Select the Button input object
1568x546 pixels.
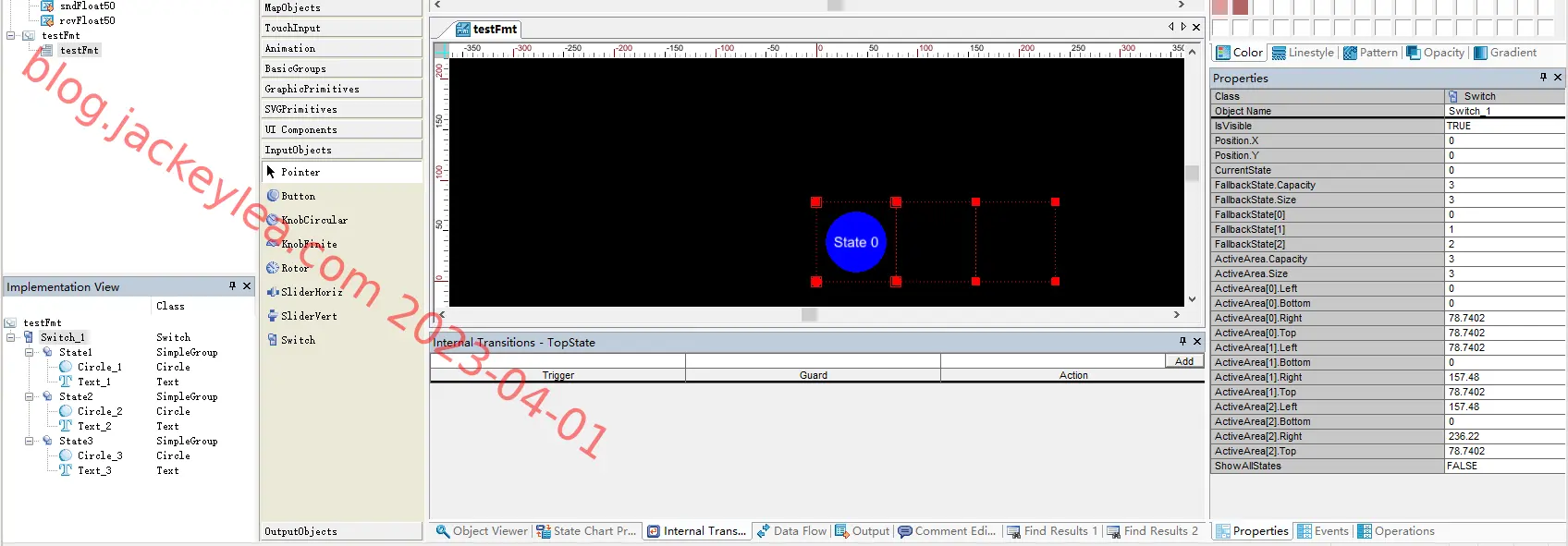point(298,196)
